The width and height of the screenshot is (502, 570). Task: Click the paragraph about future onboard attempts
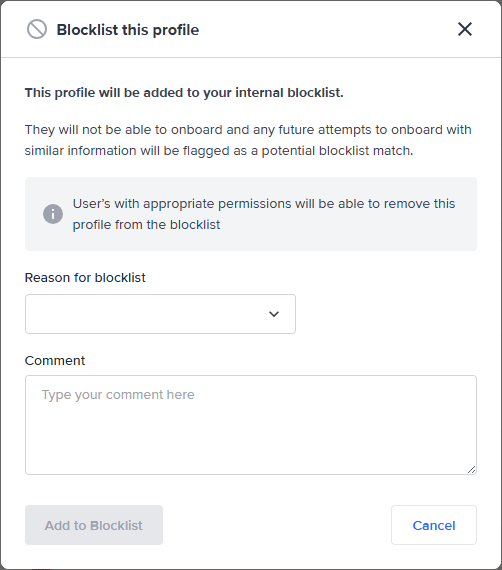point(248,140)
